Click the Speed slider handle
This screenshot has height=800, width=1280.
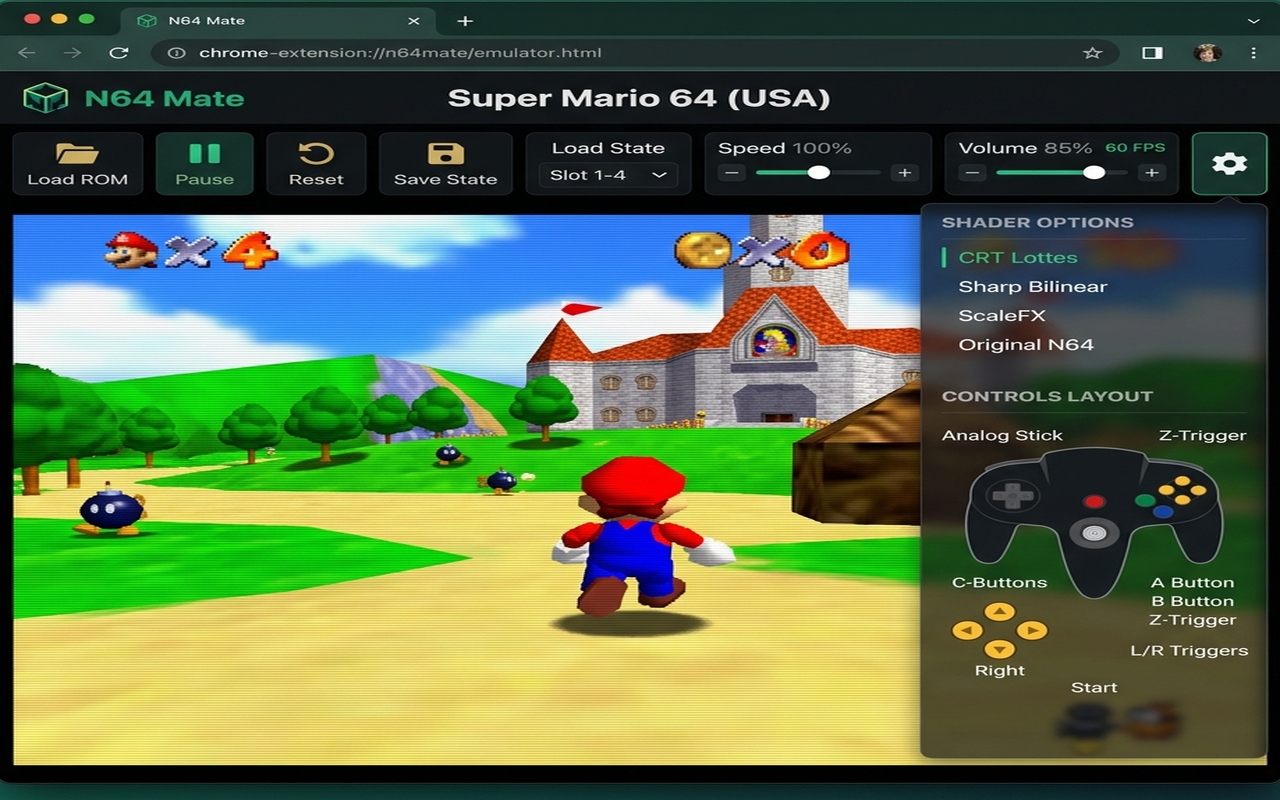[x=818, y=173]
